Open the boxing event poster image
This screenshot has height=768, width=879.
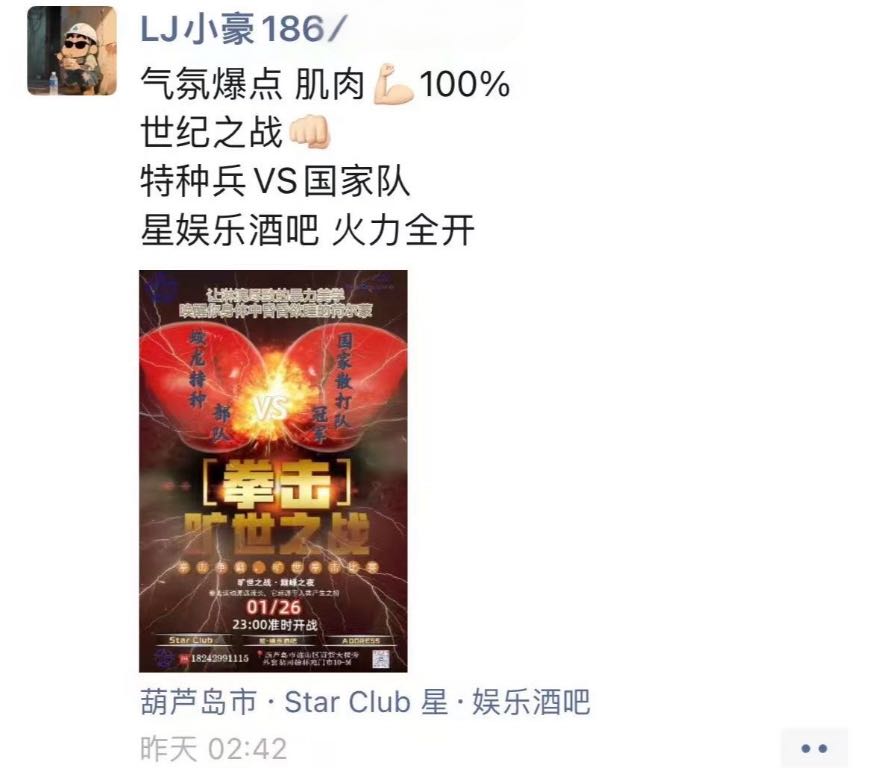(273, 471)
